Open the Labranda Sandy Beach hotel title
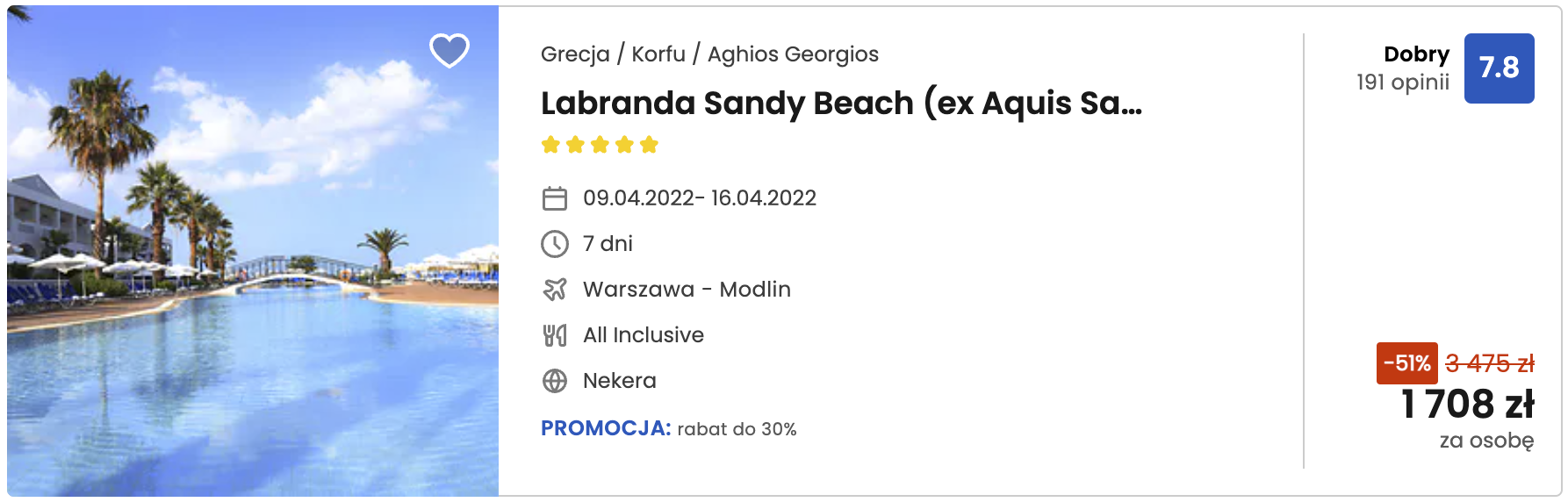 (841, 104)
